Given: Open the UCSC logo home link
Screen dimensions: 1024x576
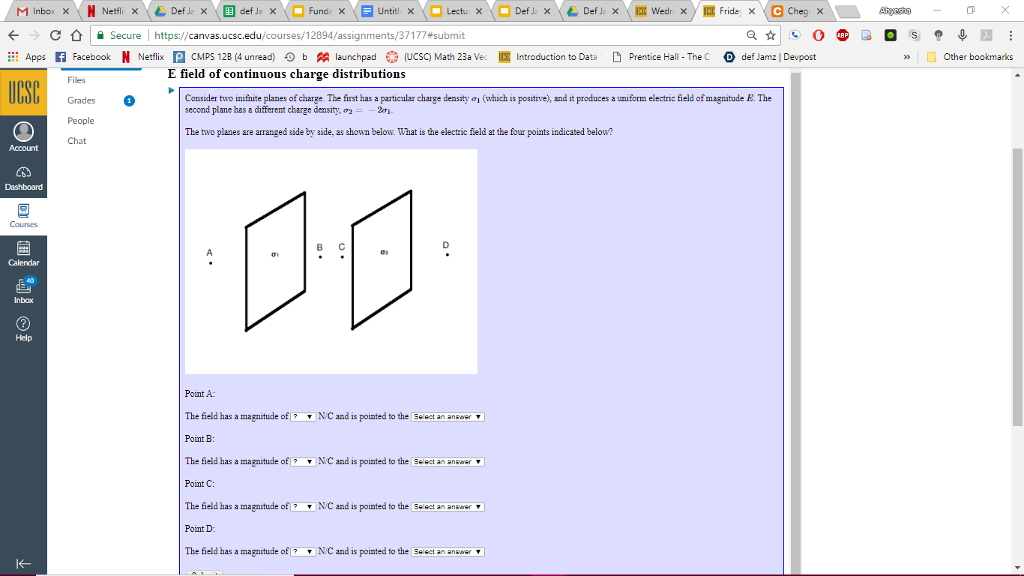Looking at the screenshot, I should tap(24, 92).
